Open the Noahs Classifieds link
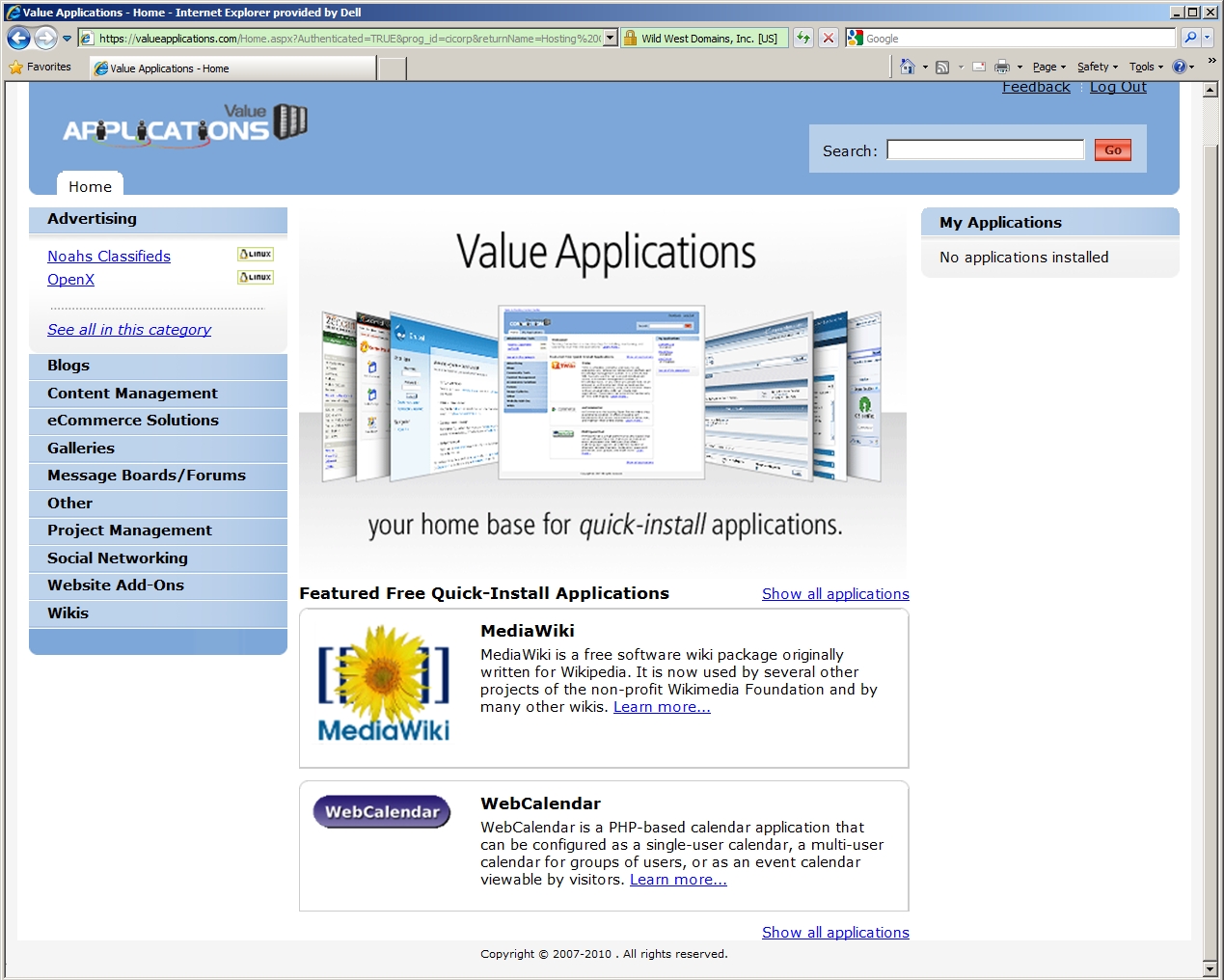This screenshot has height=980, width=1224. pyautogui.click(x=109, y=256)
